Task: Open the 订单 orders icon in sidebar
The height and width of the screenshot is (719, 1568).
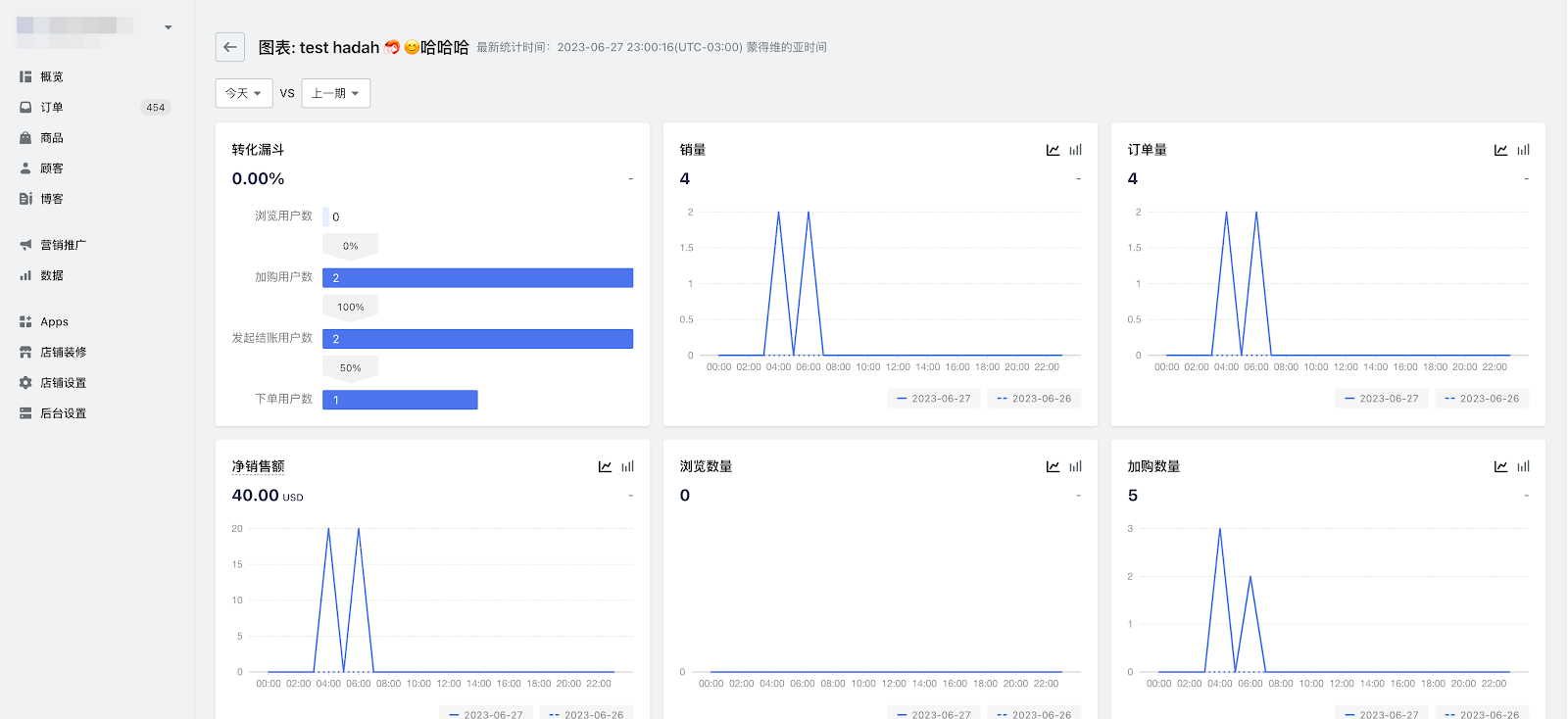Action: point(25,107)
